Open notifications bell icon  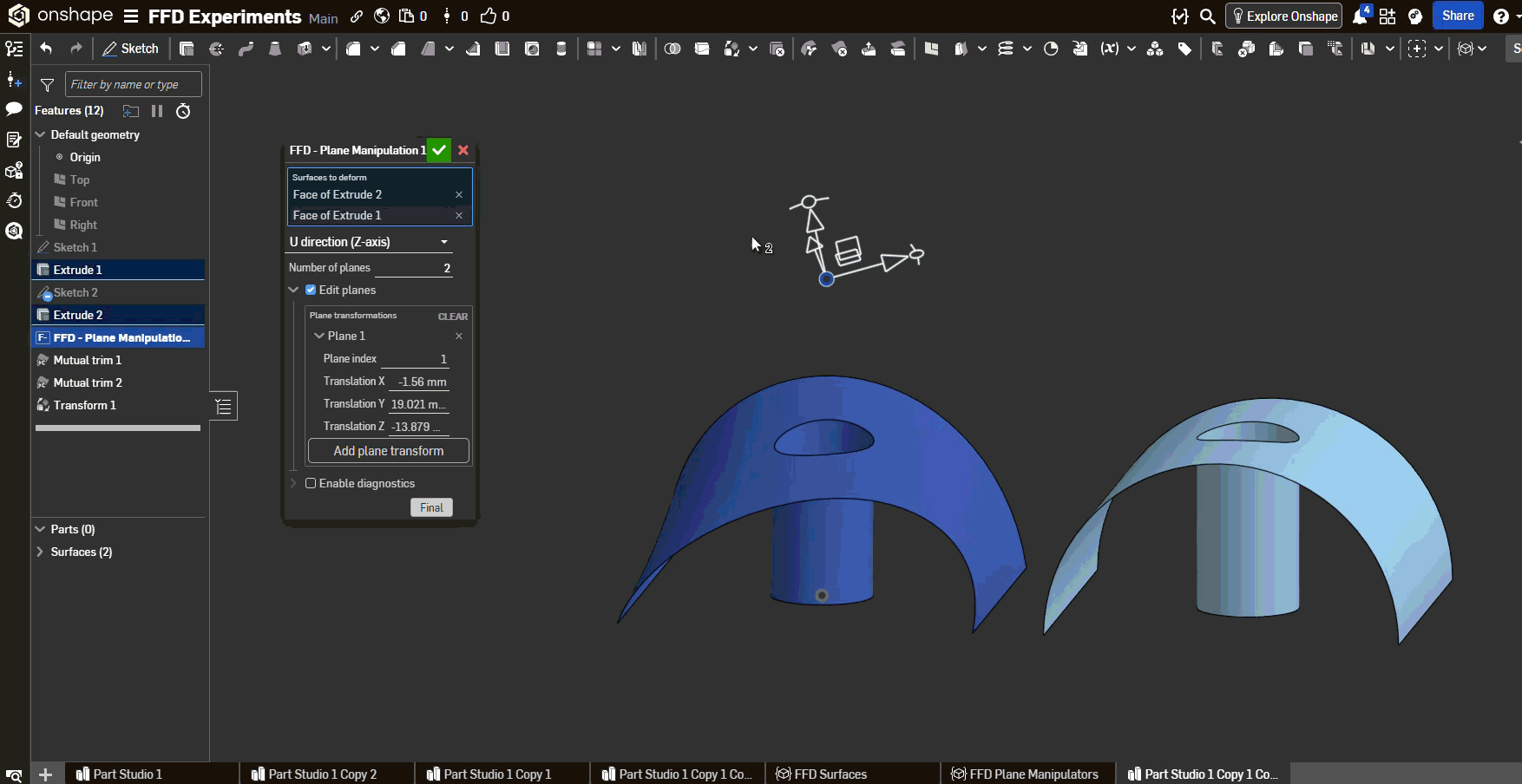pyautogui.click(x=1359, y=16)
